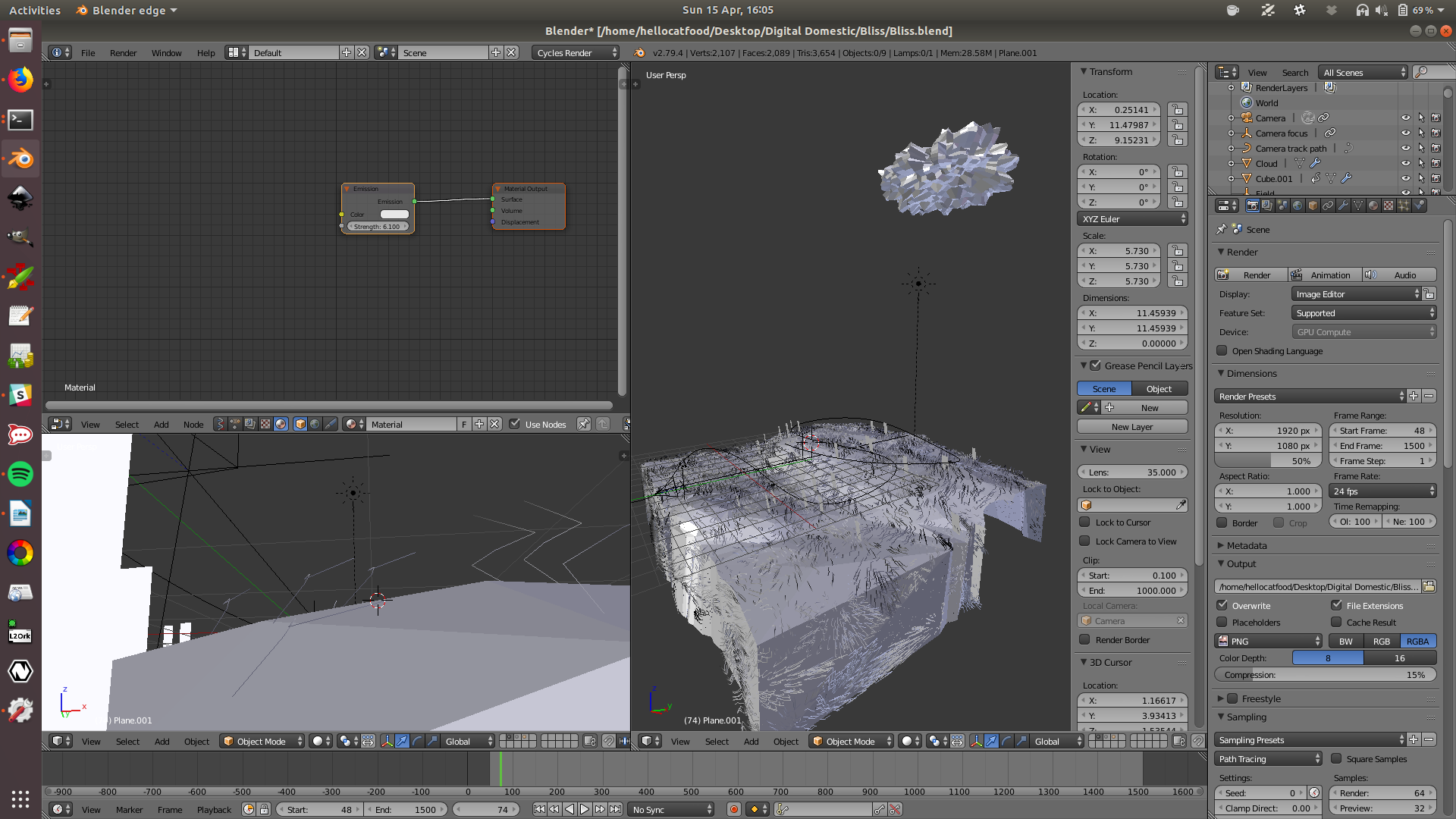Screen dimensions: 1456x819
Task: Open the Texture checker properties tab
Action: (1389, 206)
